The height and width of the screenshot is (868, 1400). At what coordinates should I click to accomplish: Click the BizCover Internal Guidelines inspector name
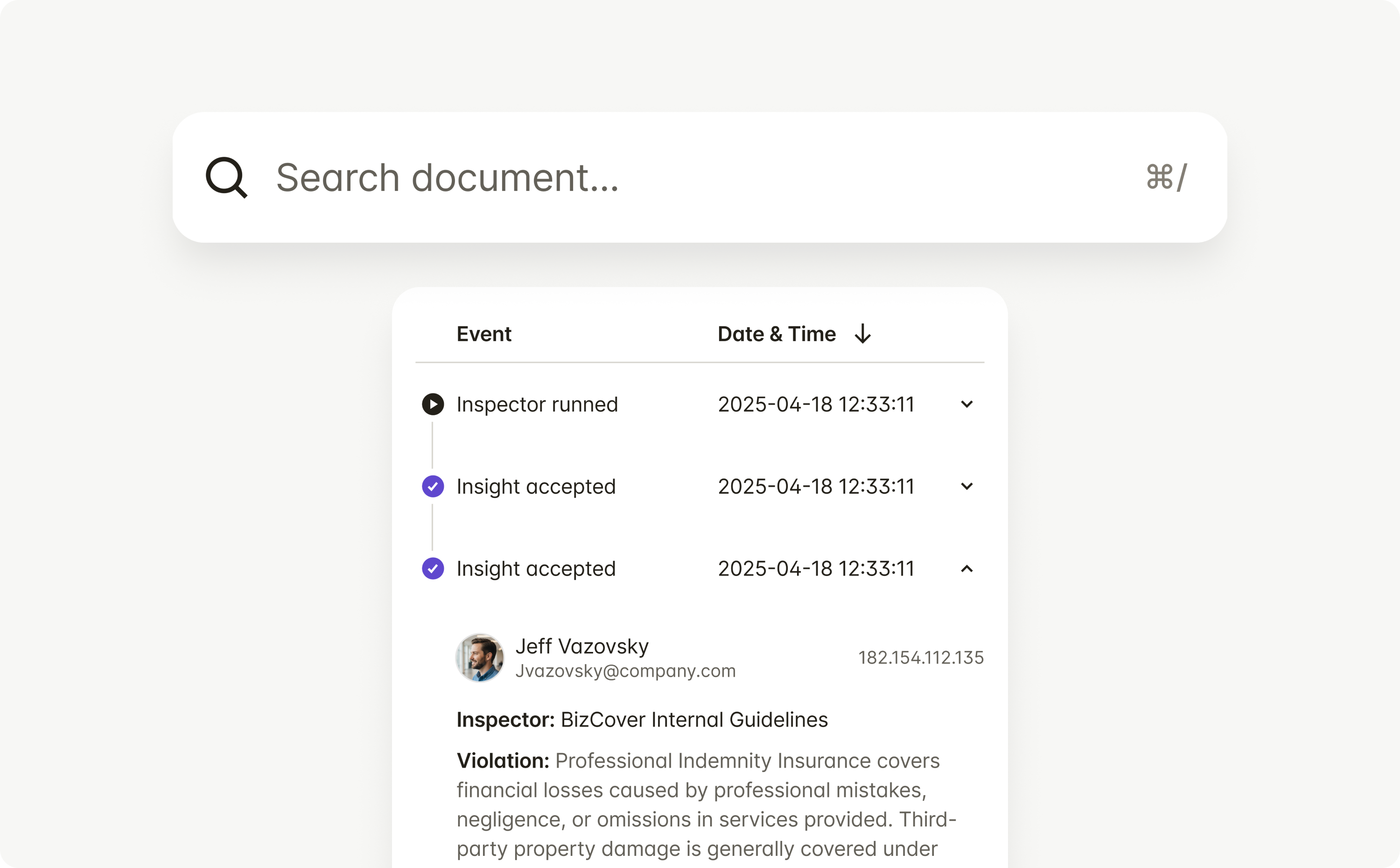[694, 719]
